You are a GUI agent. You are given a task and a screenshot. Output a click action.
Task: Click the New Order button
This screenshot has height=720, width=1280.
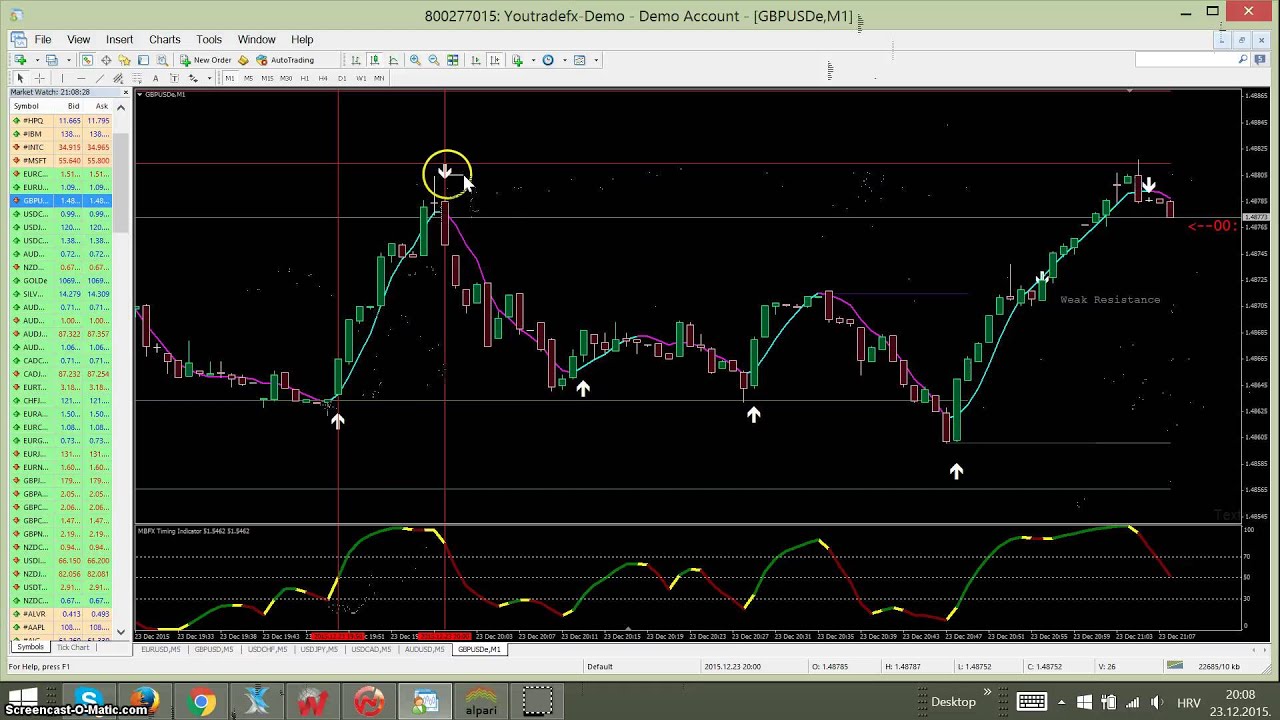coord(206,60)
